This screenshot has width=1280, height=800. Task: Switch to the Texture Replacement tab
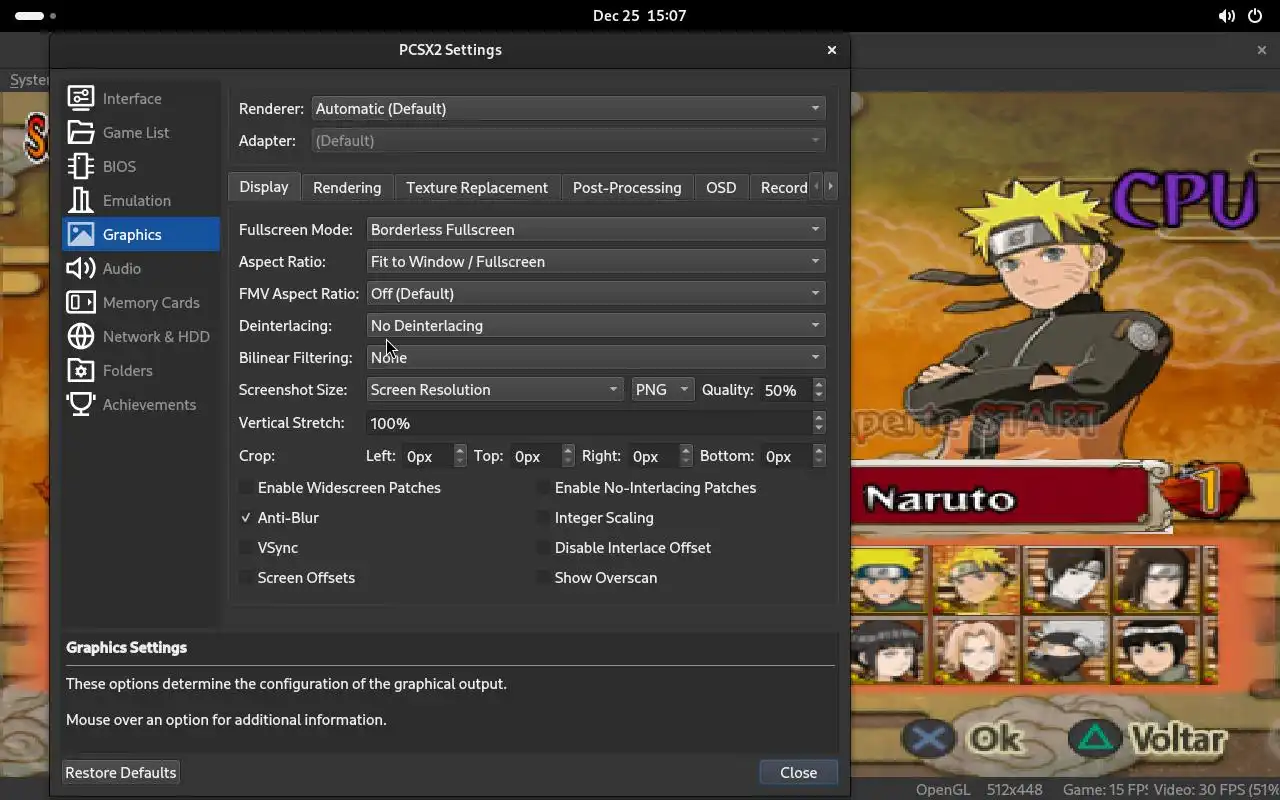click(477, 187)
